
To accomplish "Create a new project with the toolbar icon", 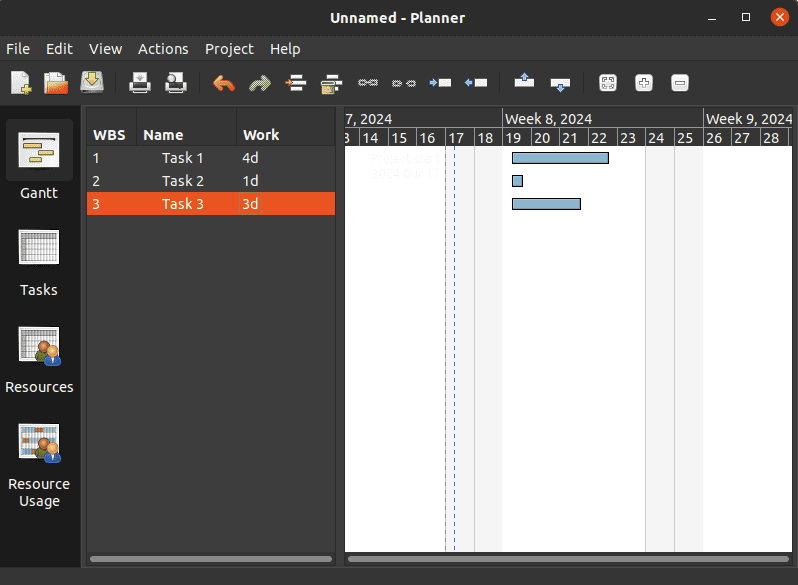I will click(x=21, y=82).
